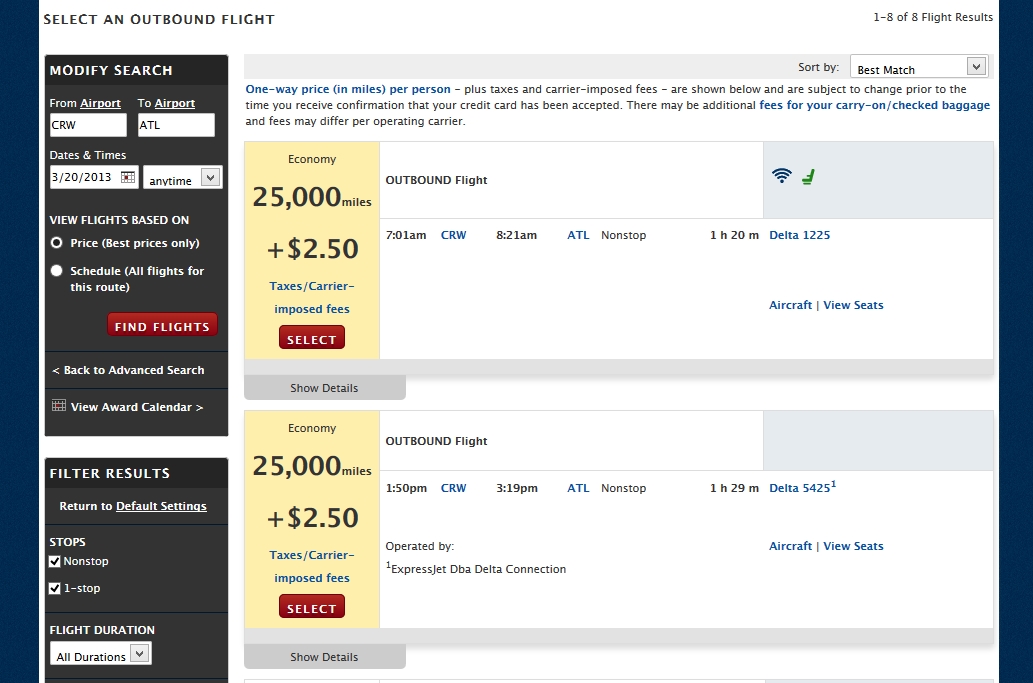Open View Seats for Delta 5425
The height and width of the screenshot is (683, 1033).
[853, 546]
